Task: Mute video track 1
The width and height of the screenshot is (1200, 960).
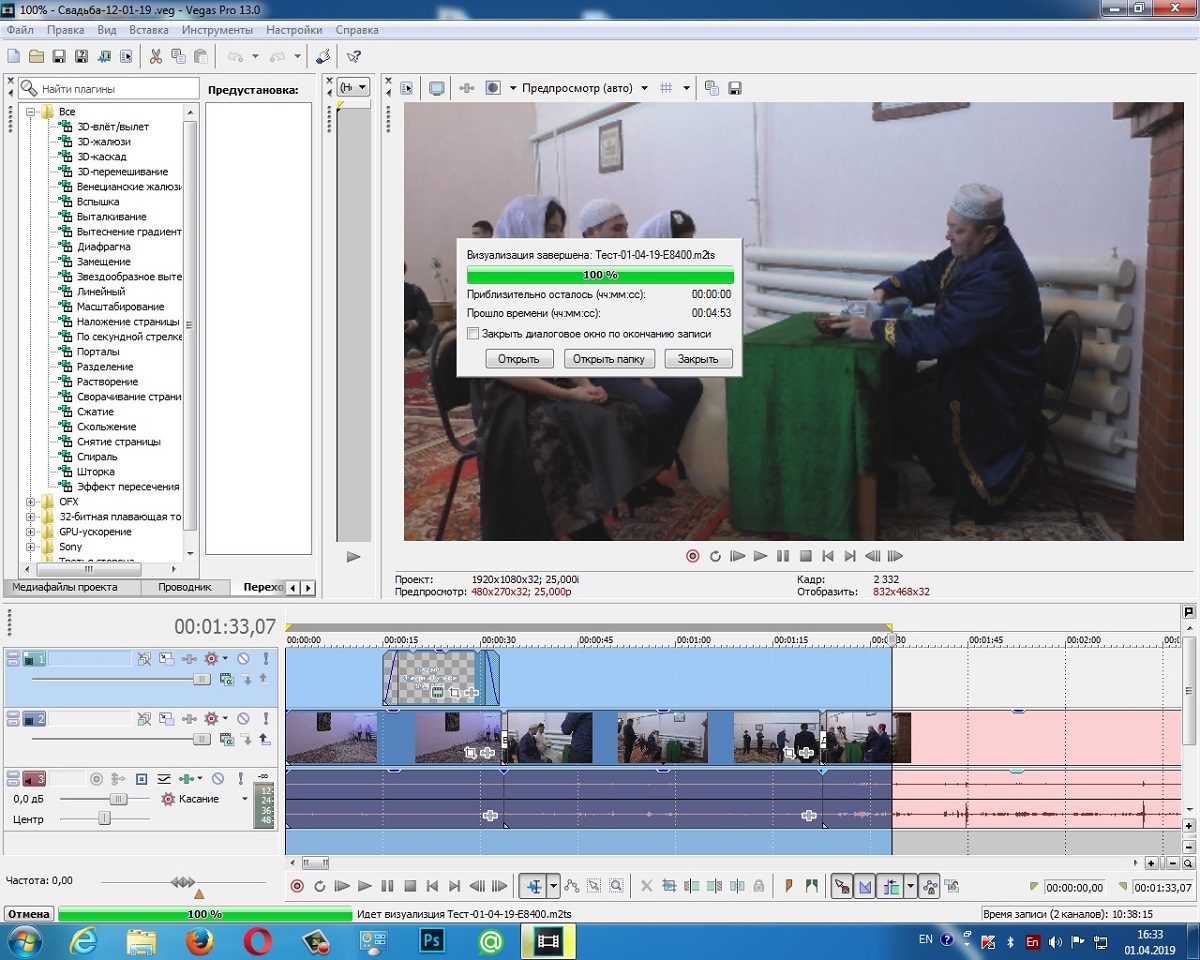Action: pyautogui.click(x=243, y=659)
